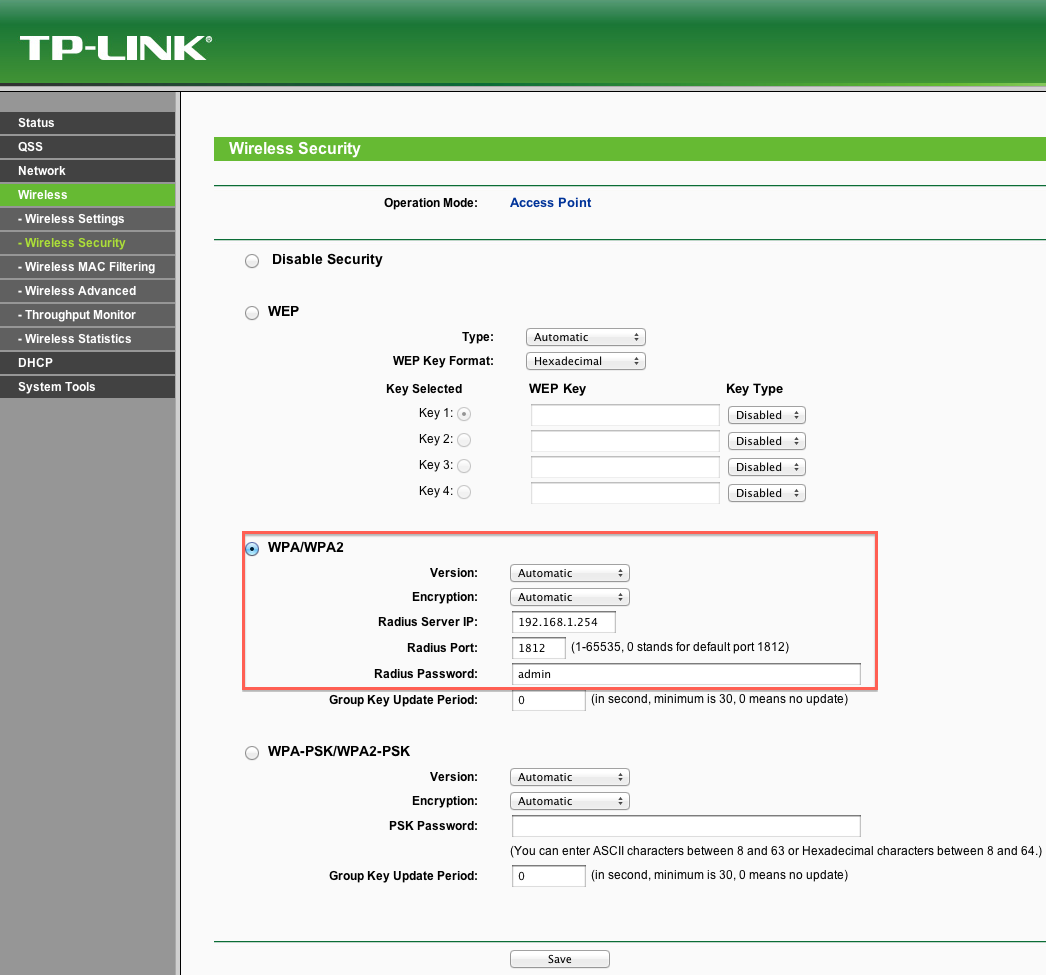Select the WPA/WPA2 radio button

point(251,549)
